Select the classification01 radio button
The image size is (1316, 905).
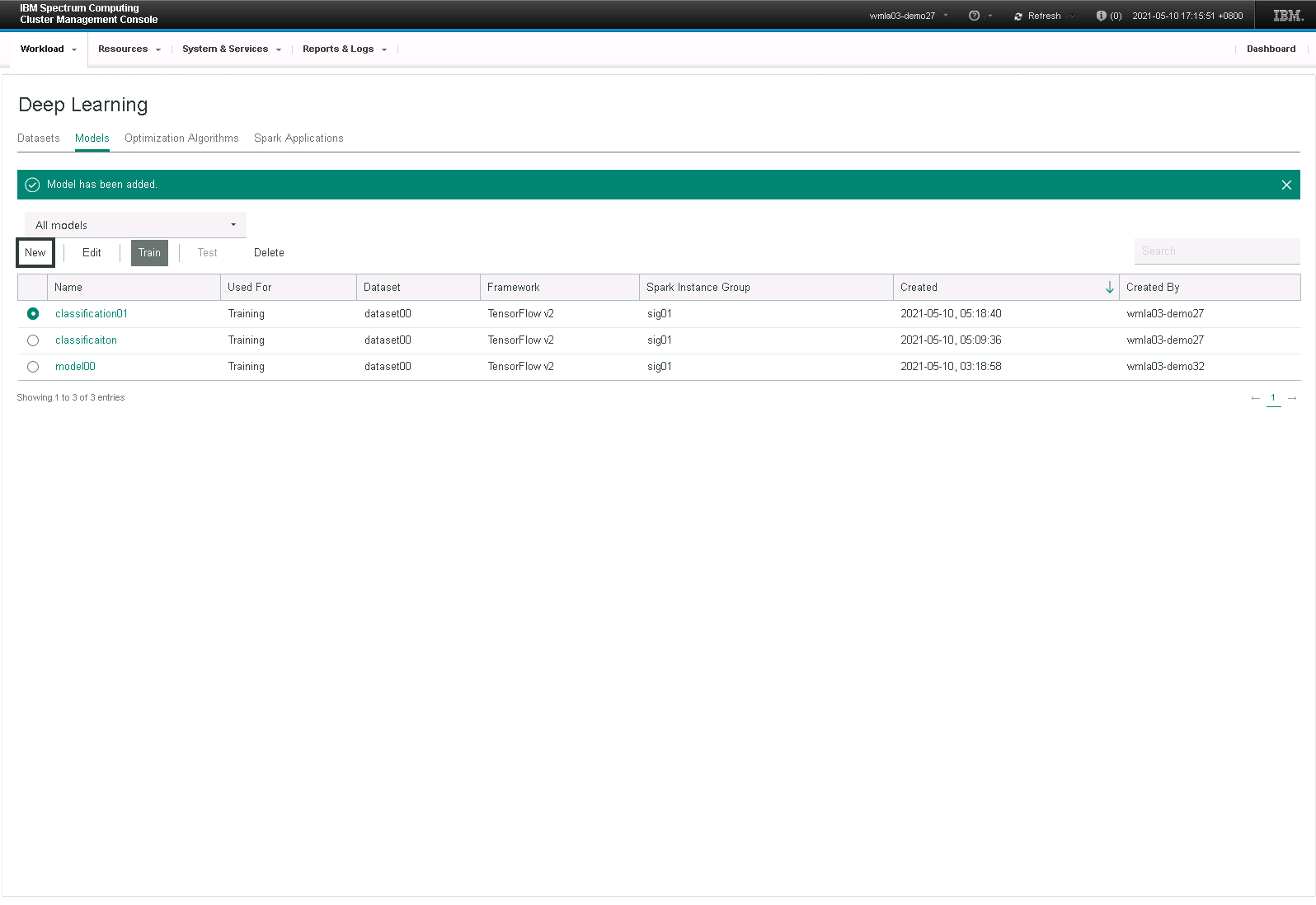33,313
